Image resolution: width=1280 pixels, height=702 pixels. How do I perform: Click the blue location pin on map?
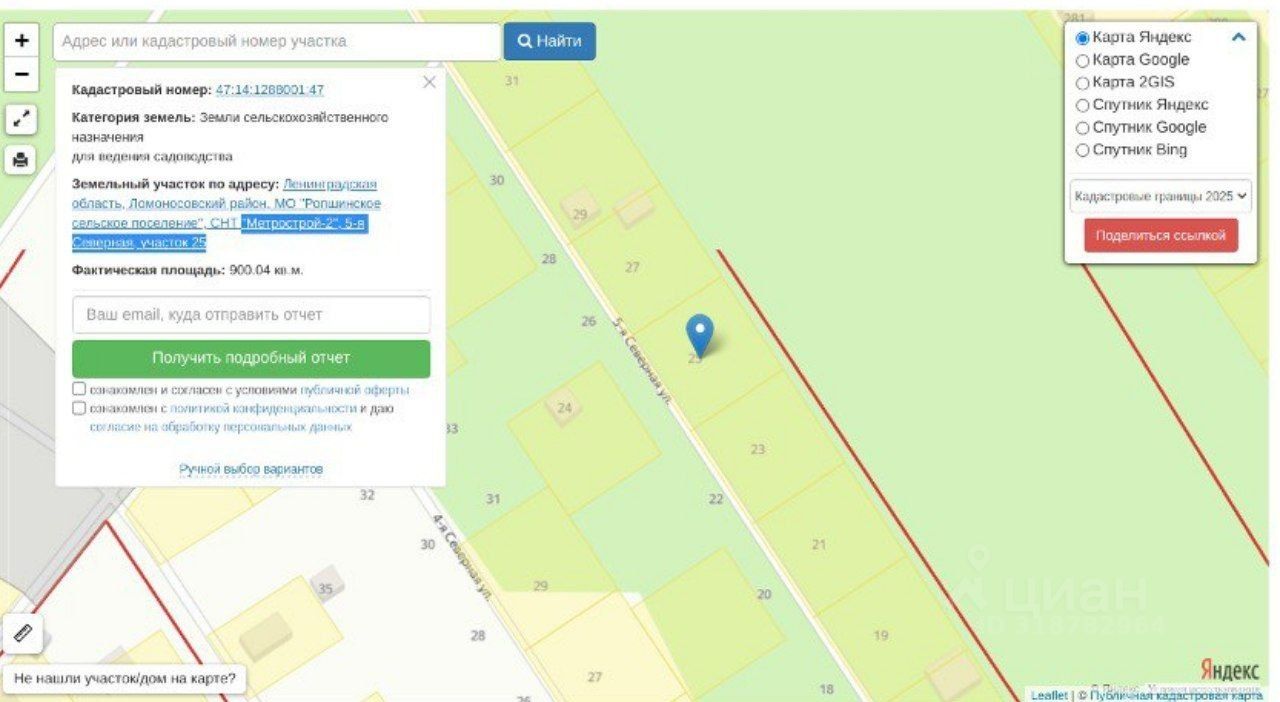[700, 335]
